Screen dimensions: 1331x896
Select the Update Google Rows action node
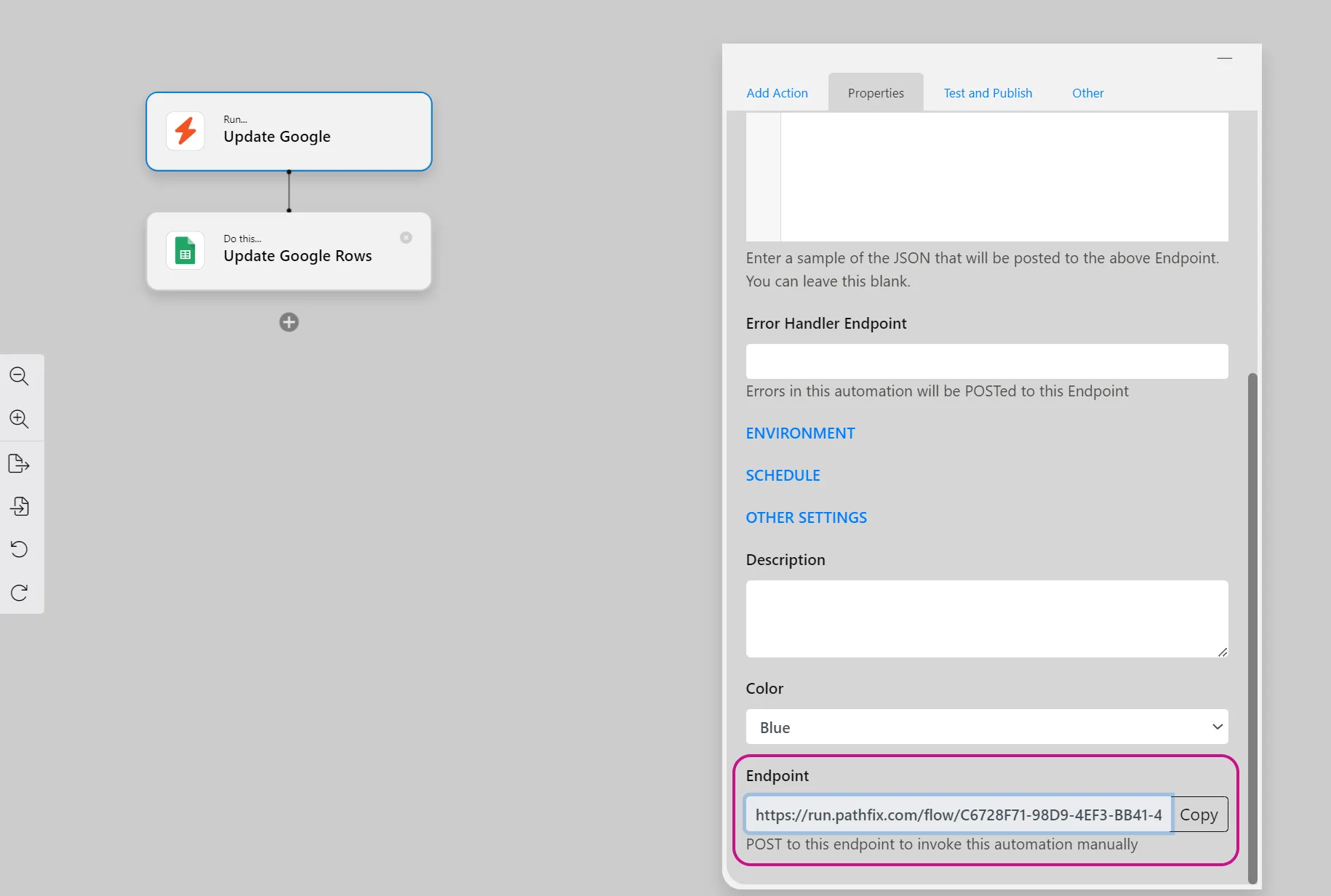(289, 251)
